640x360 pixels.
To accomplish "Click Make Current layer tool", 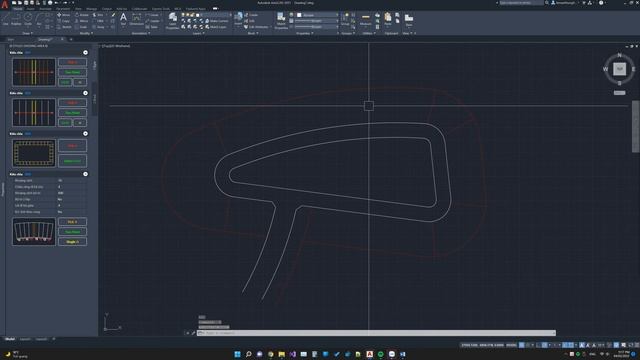I will click(218, 21).
